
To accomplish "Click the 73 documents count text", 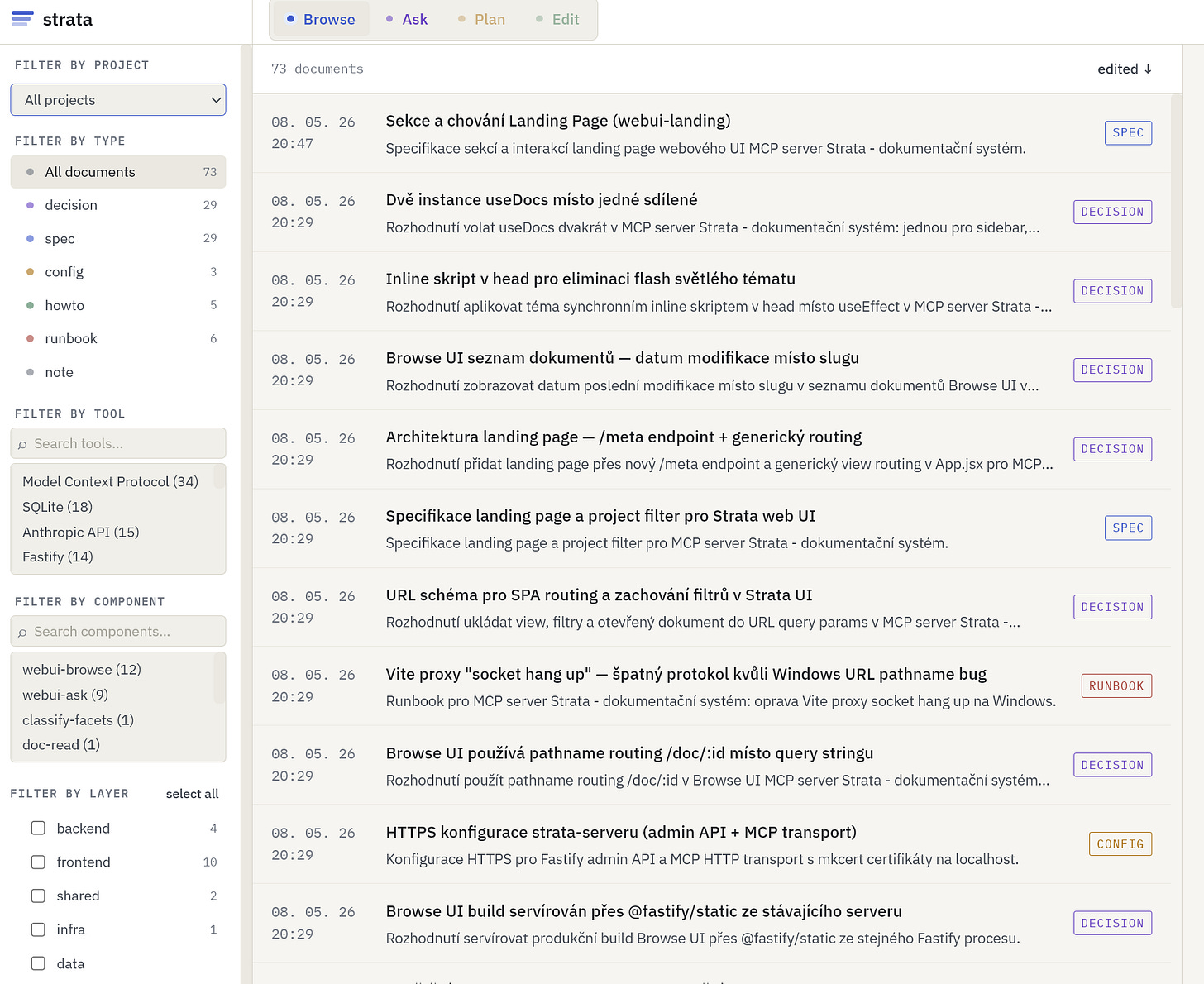I will pos(318,69).
